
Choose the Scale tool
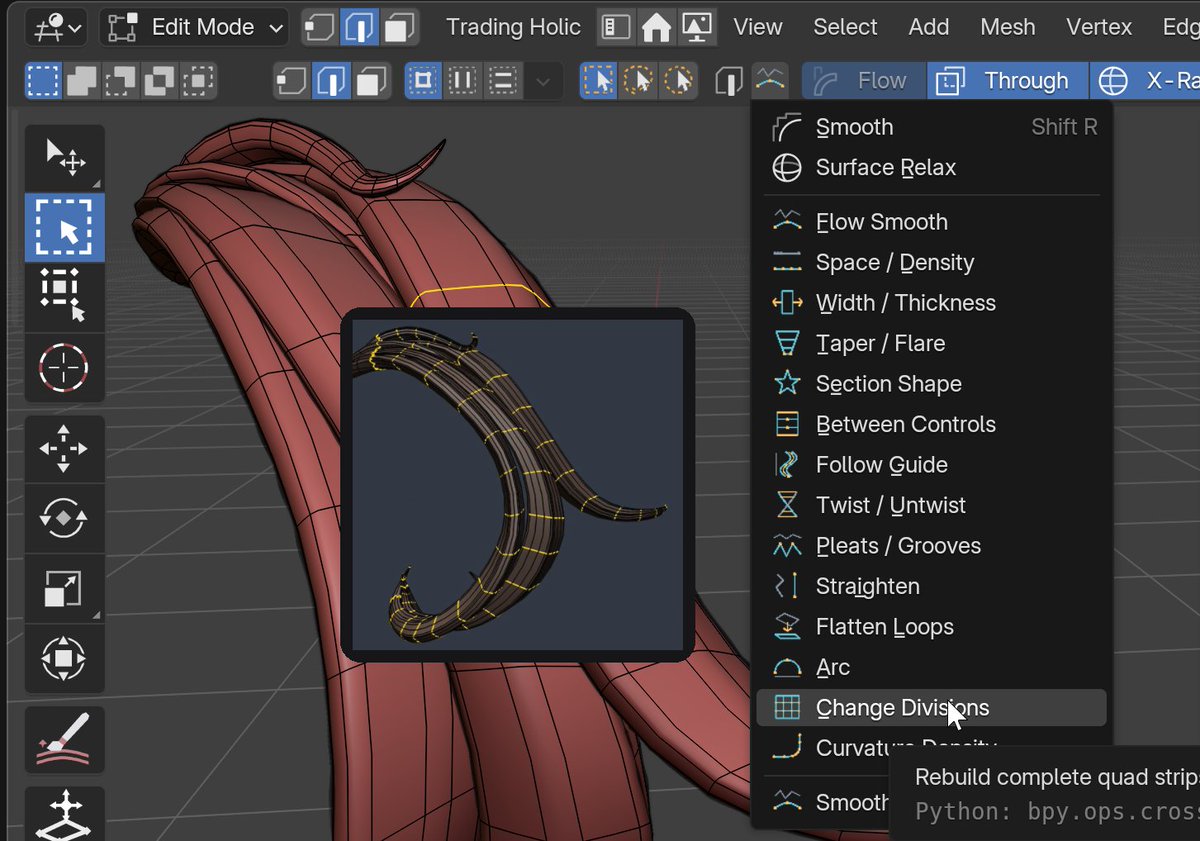coord(65,588)
